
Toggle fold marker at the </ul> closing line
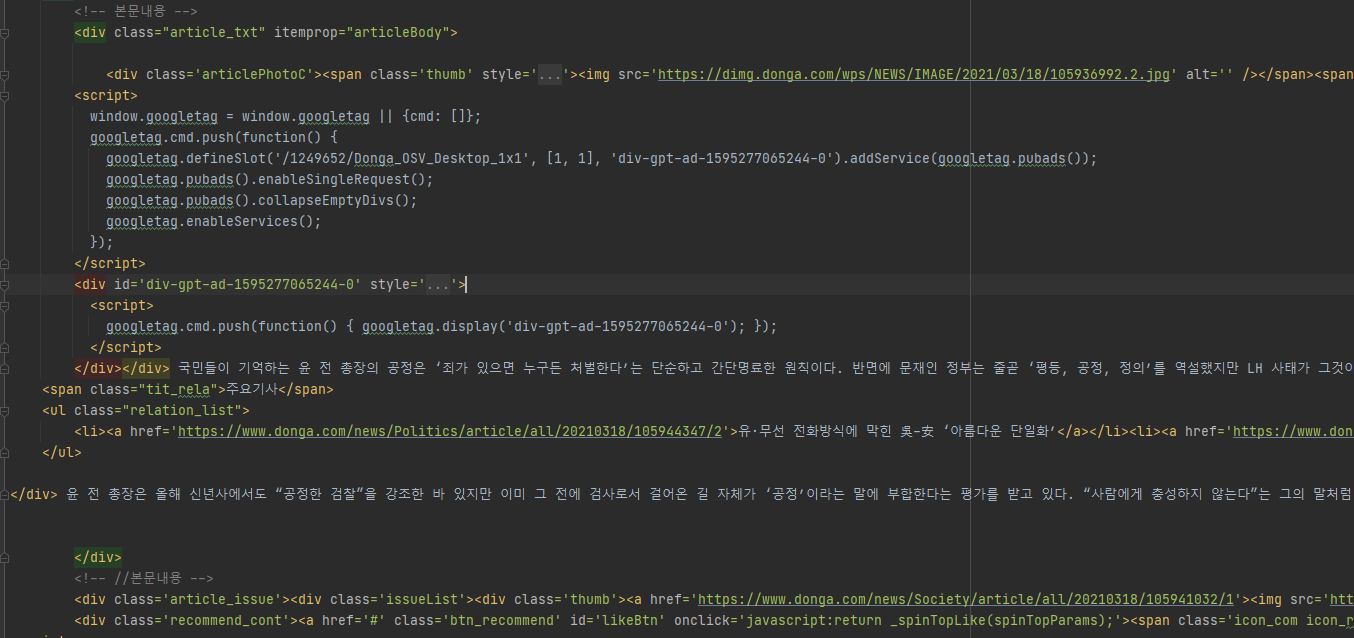5,452
